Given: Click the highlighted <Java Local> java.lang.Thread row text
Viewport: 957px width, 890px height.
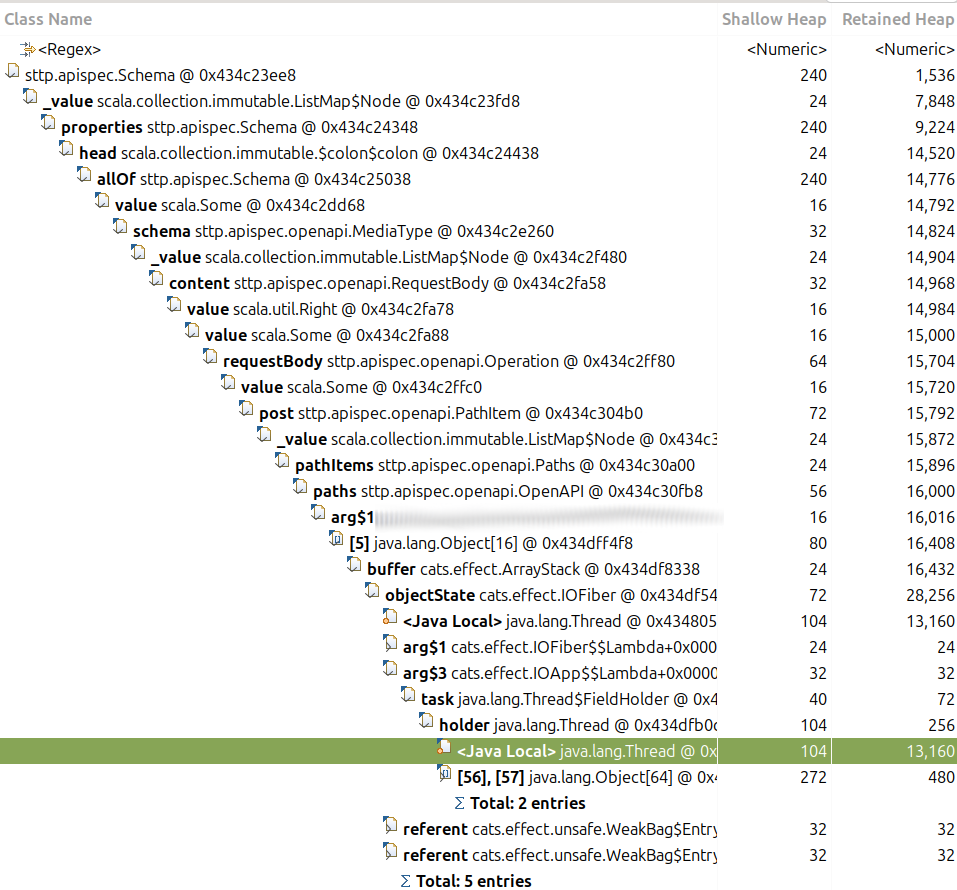Looking at the screenshot, I should (587, 751).
